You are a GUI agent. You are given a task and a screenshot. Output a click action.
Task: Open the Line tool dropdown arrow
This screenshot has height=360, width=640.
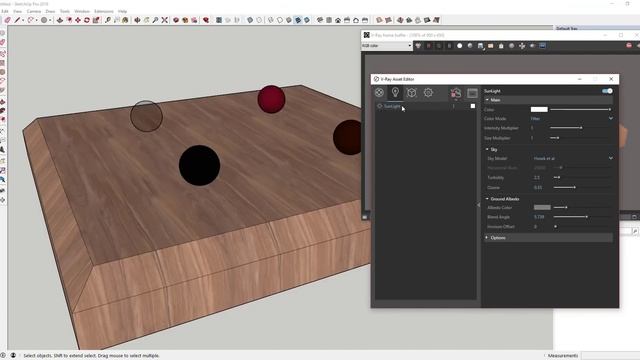(x=22, y=20)
